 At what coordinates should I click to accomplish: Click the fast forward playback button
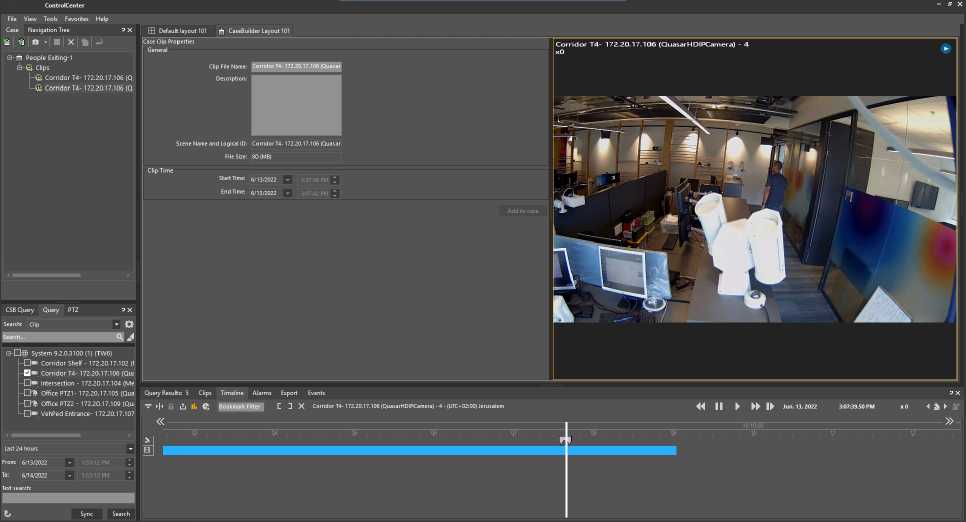coord(755,406)
